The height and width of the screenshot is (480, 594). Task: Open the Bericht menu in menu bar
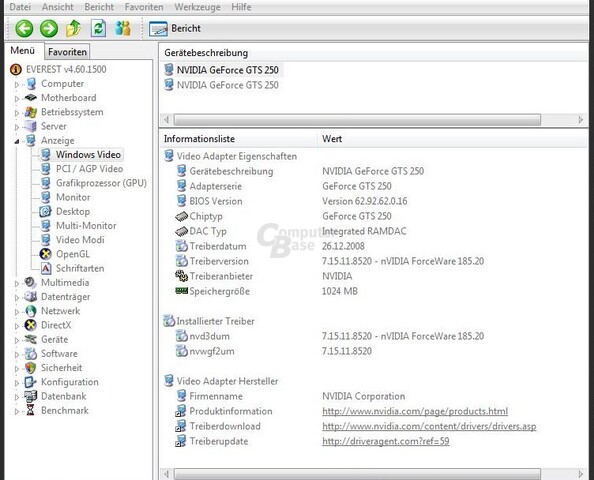pos(99,7)
